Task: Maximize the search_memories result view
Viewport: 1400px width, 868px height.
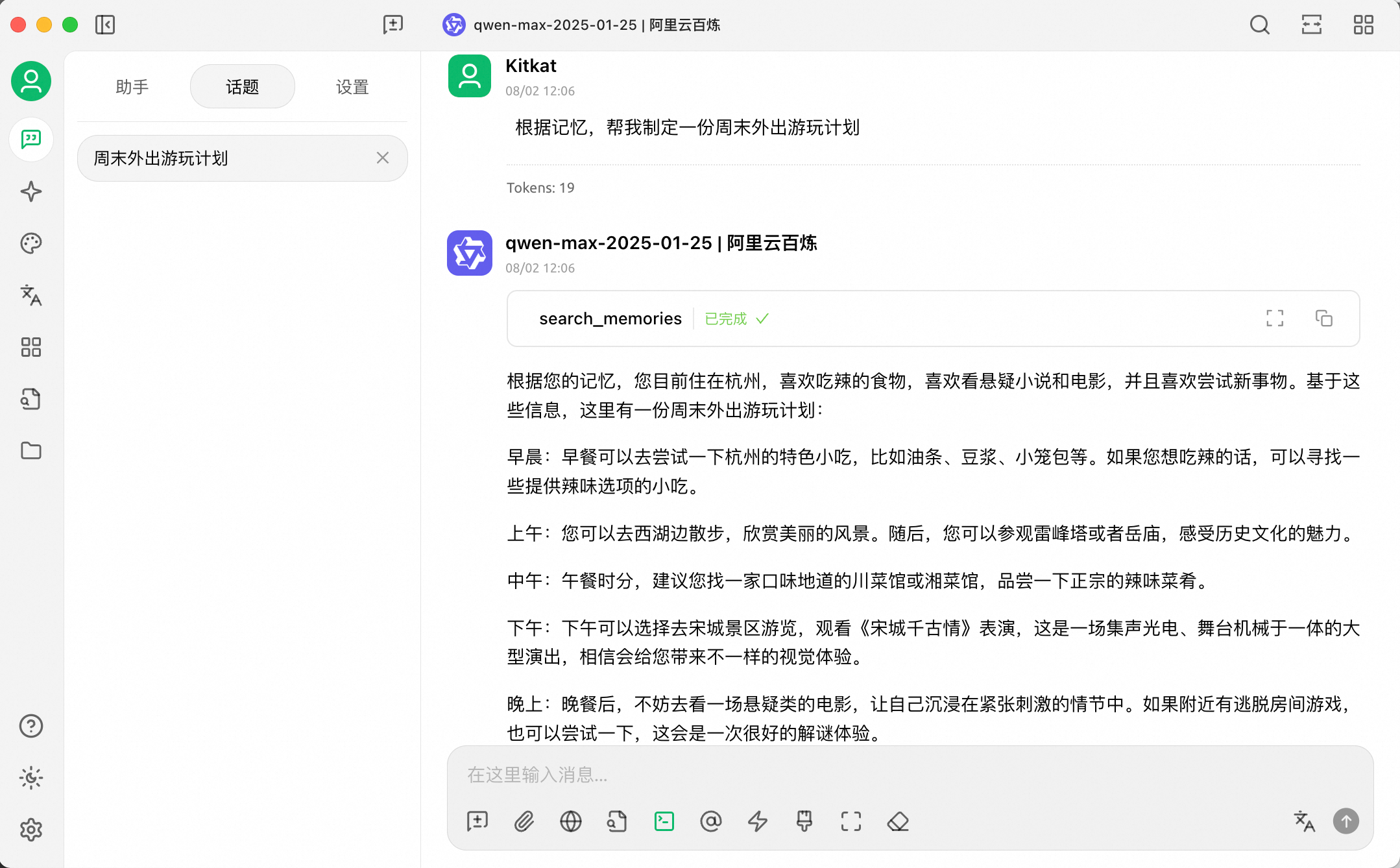Action: 1275,319
